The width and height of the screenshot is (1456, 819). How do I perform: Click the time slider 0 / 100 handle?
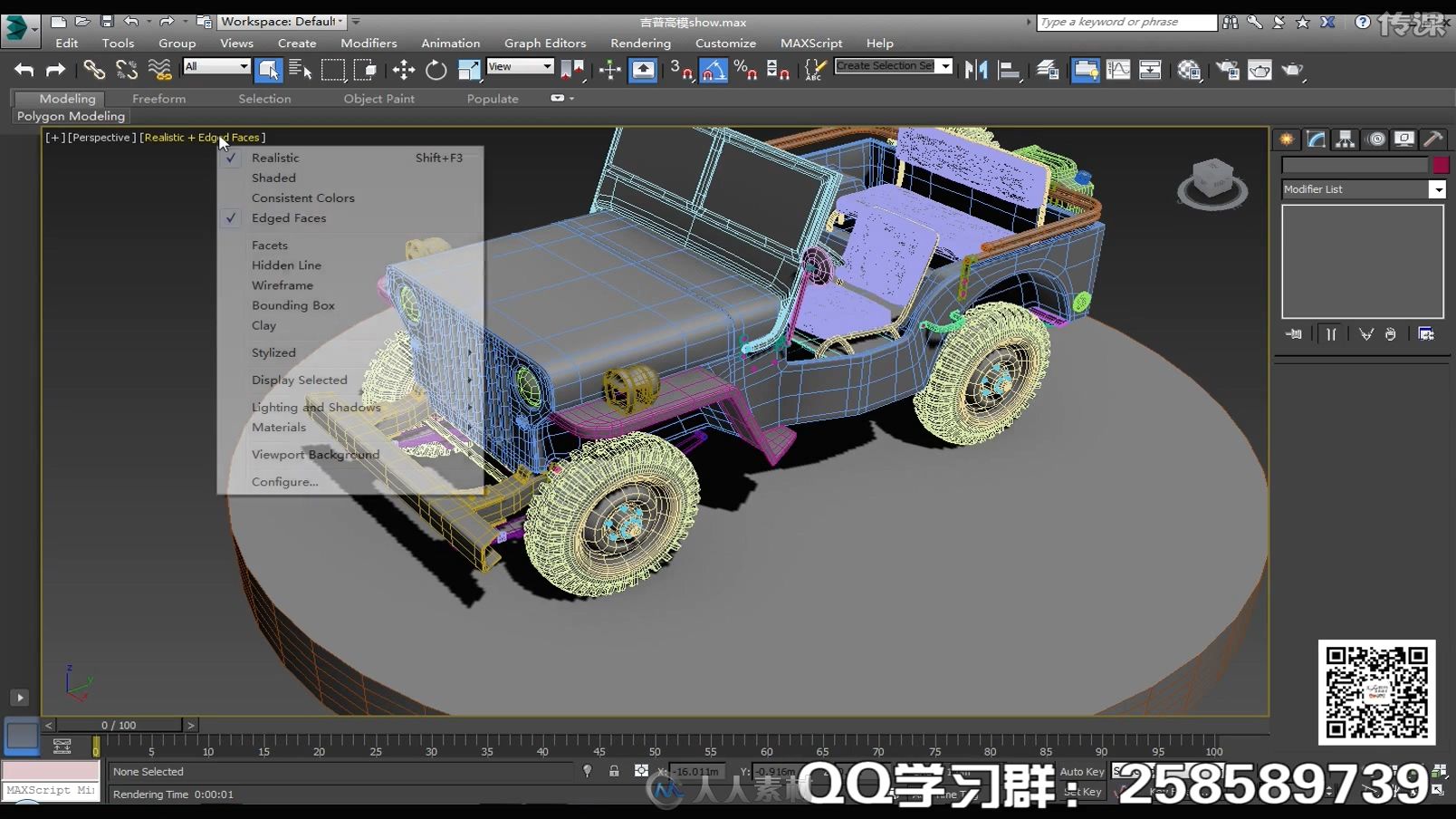click(x=119, y=725)
